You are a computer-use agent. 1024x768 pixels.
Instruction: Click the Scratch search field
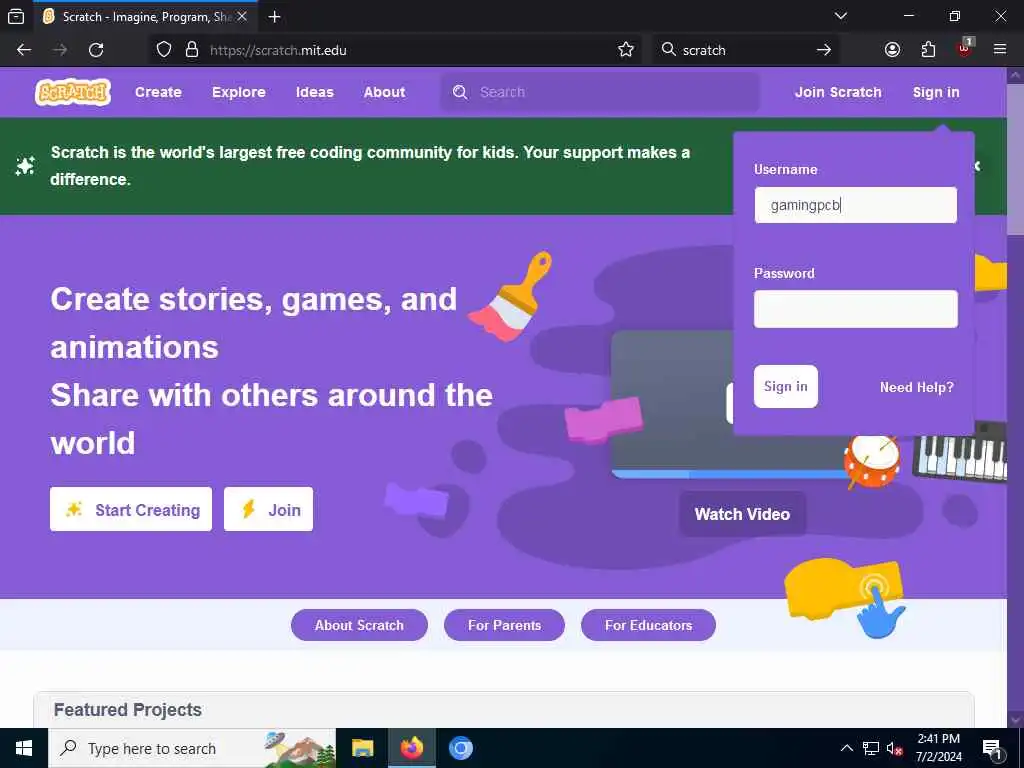point(600,92)
